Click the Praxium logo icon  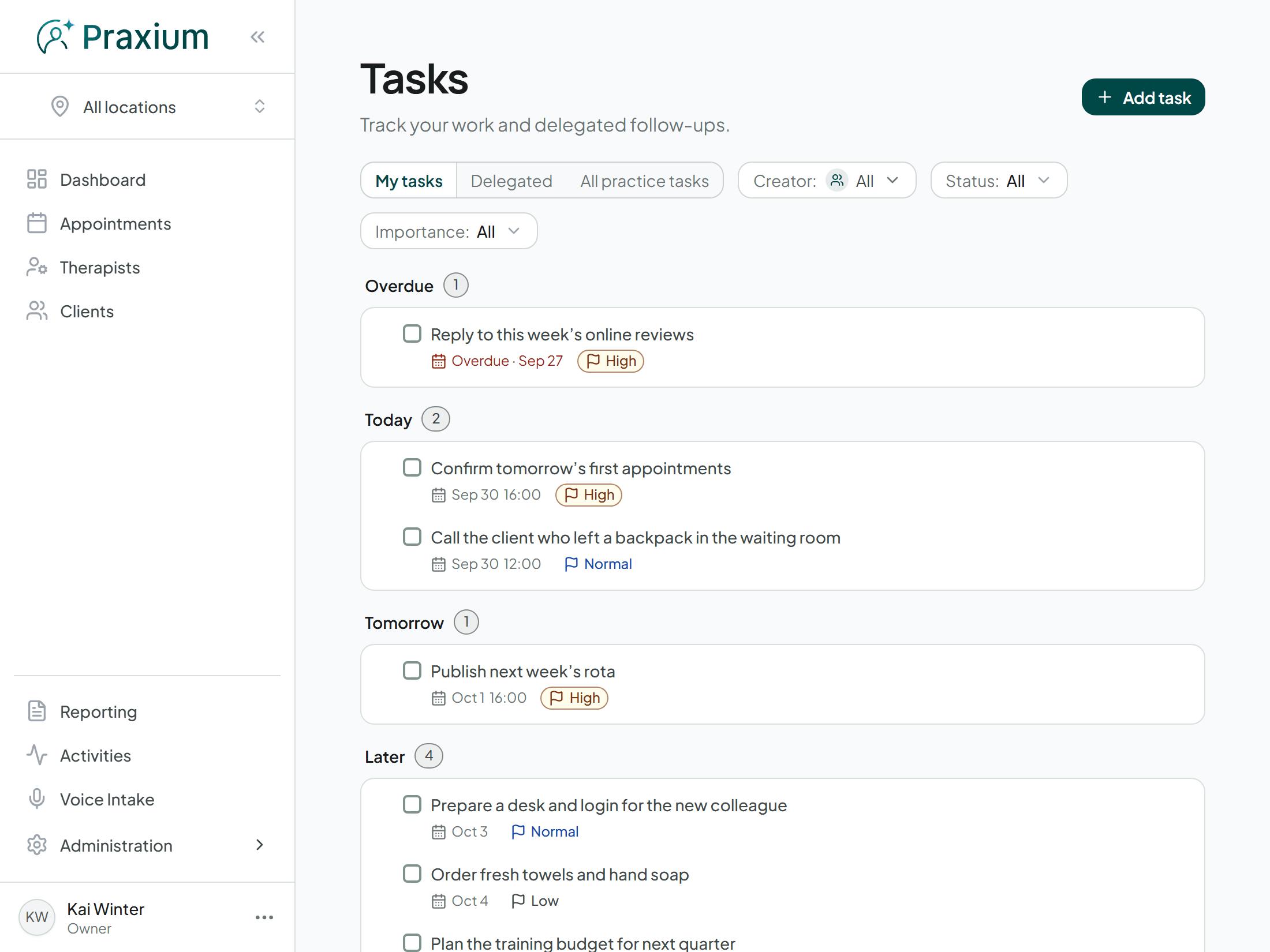[55, 36]
